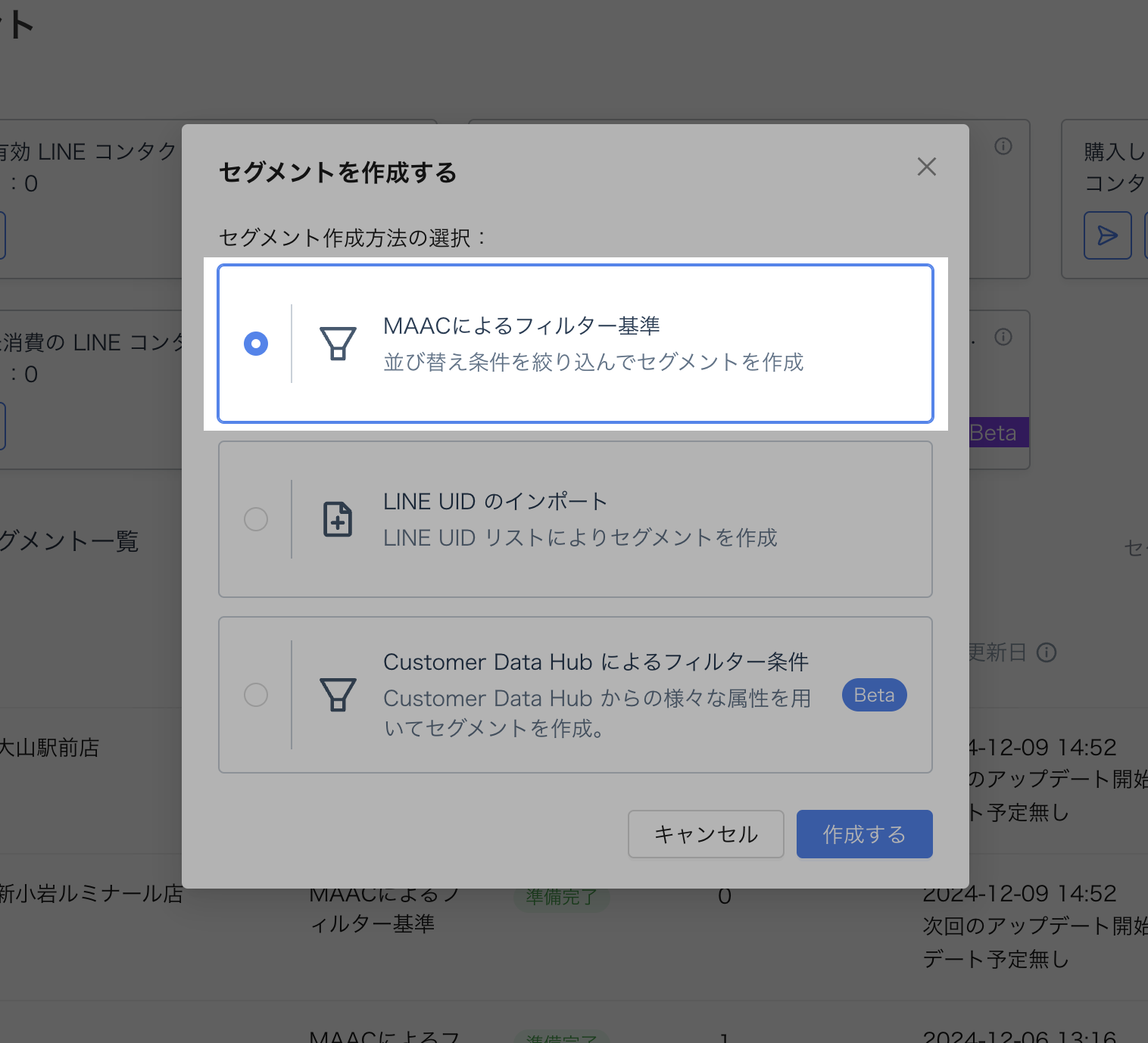The height and width of the screenshot is (1043, 1148).
Task: Click the 新小岩ルミナール店 segment row name
Action: 91,894
